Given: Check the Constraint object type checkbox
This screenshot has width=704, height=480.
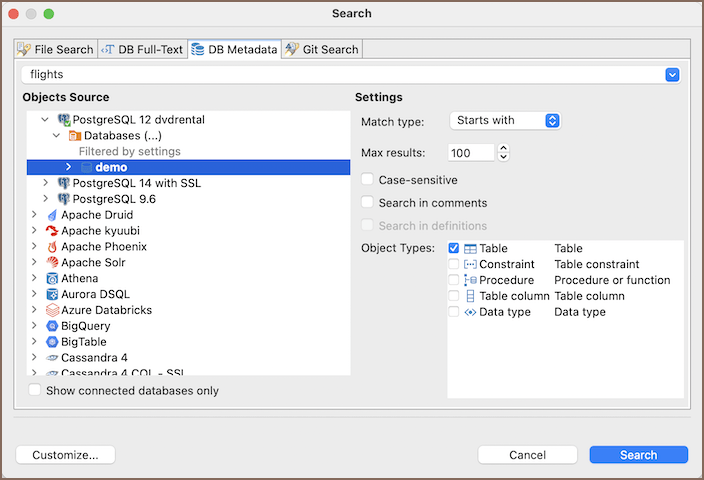Looking at the screenshot, I should pyautogui.click(x=454, y=264).
